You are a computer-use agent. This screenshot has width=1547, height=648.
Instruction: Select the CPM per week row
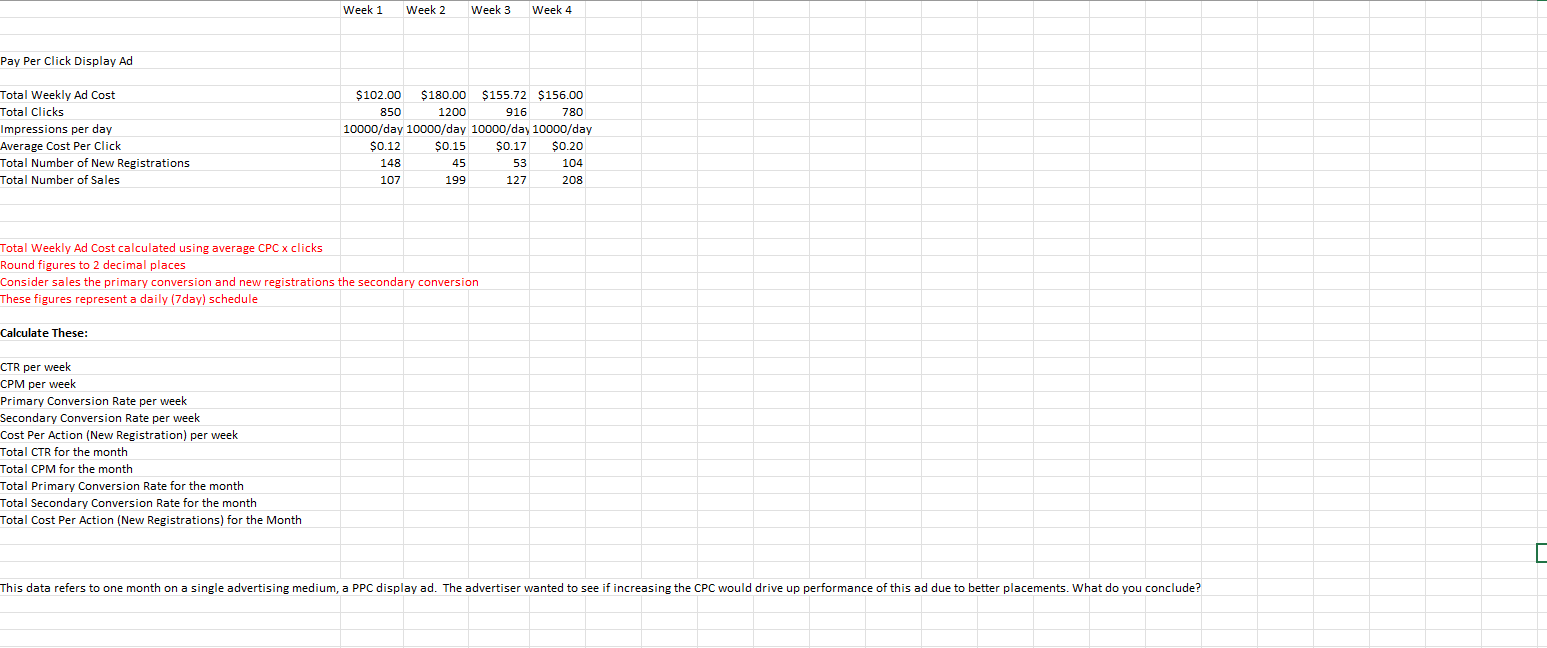[x=38, y=384]
